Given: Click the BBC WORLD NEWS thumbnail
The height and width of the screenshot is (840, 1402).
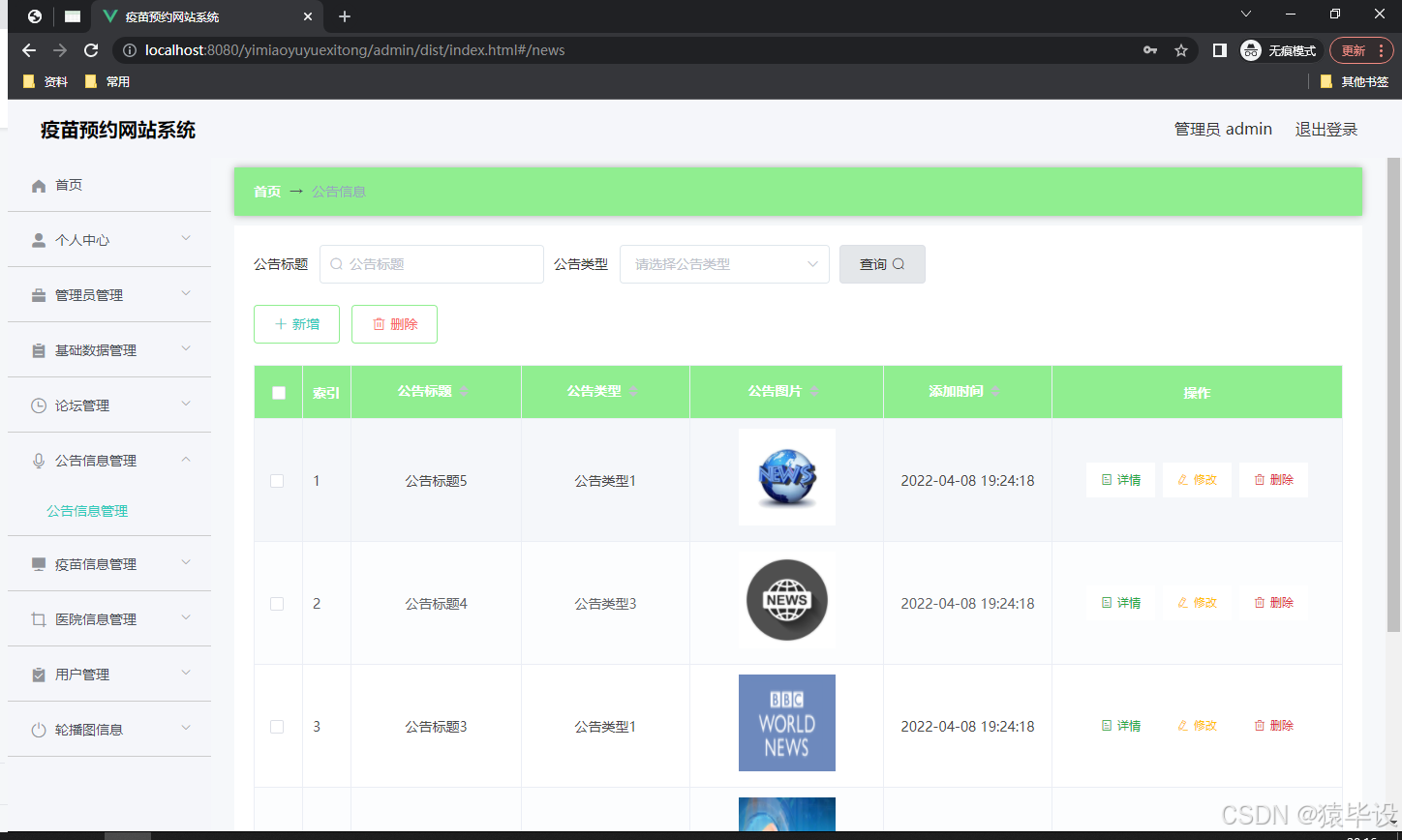Looking at the screenshot, I should [x=787, y=723].
